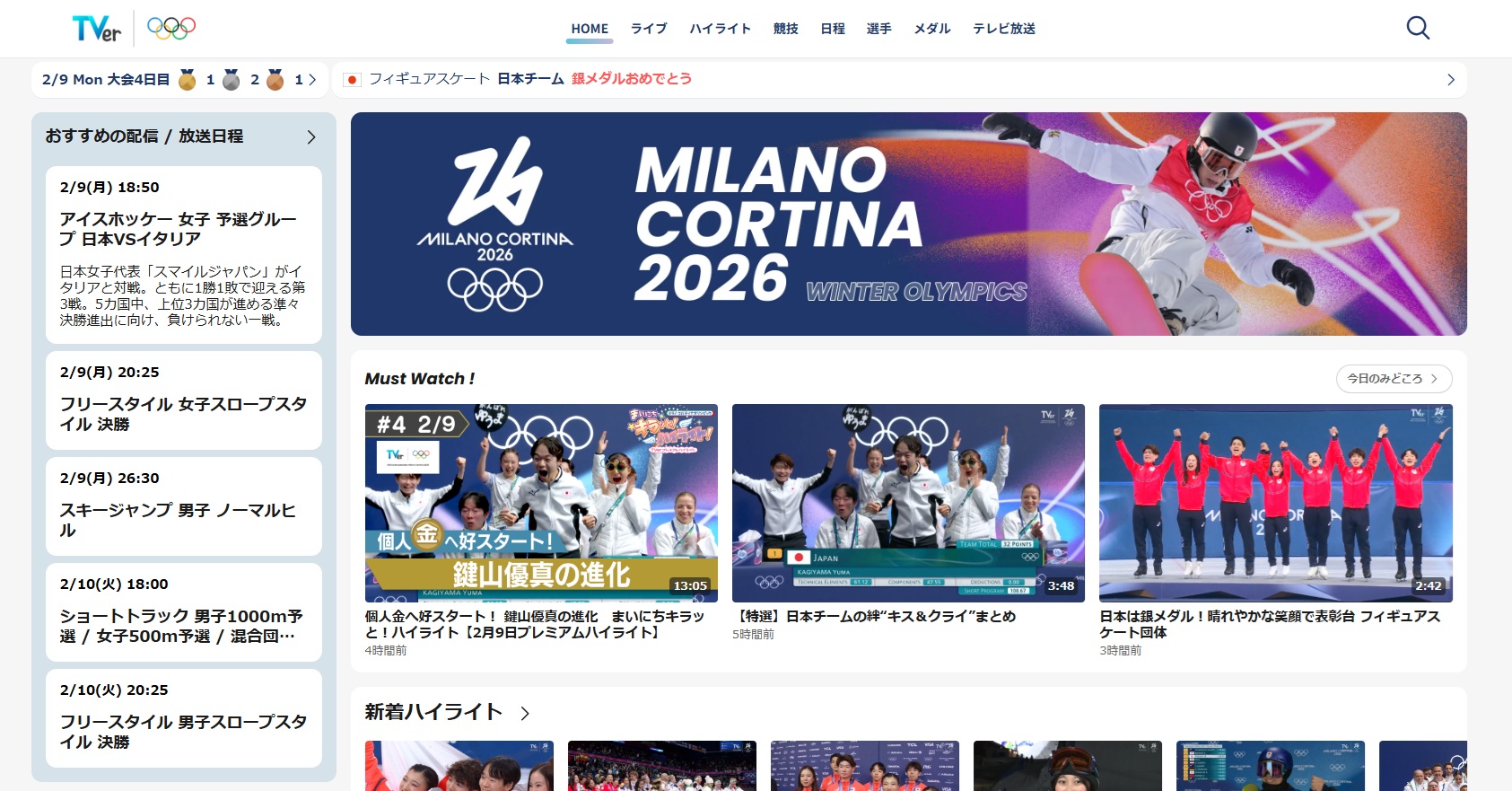
Task: Open the search magnifier icon
Action: pyautogui.click(x=1418, y=28)
